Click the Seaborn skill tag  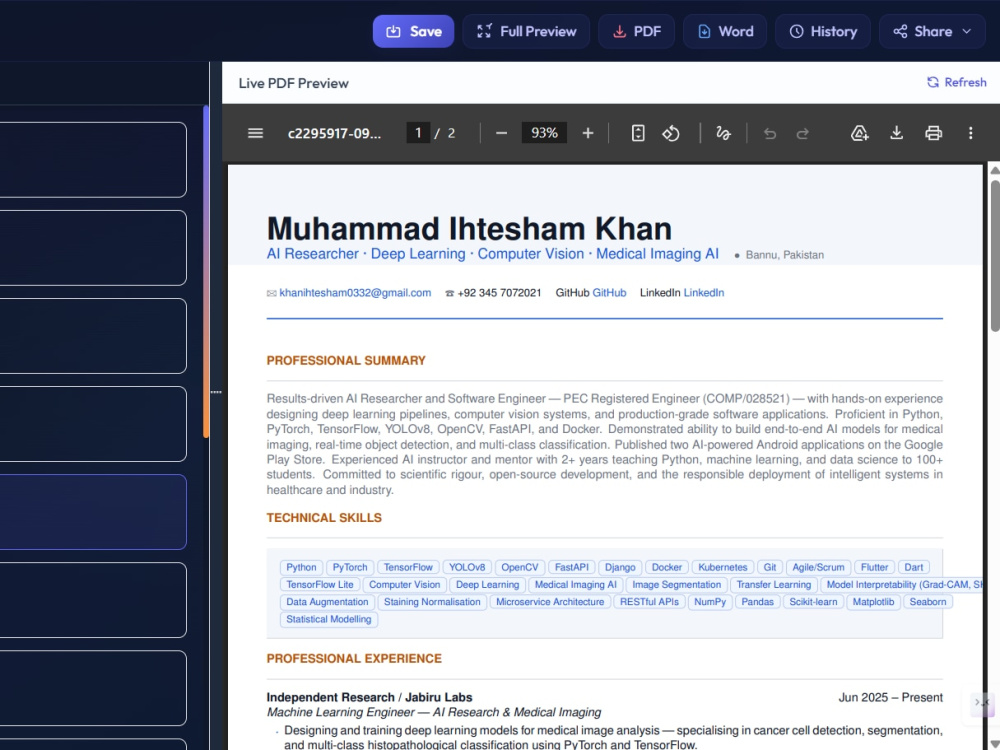click(928, 601)
